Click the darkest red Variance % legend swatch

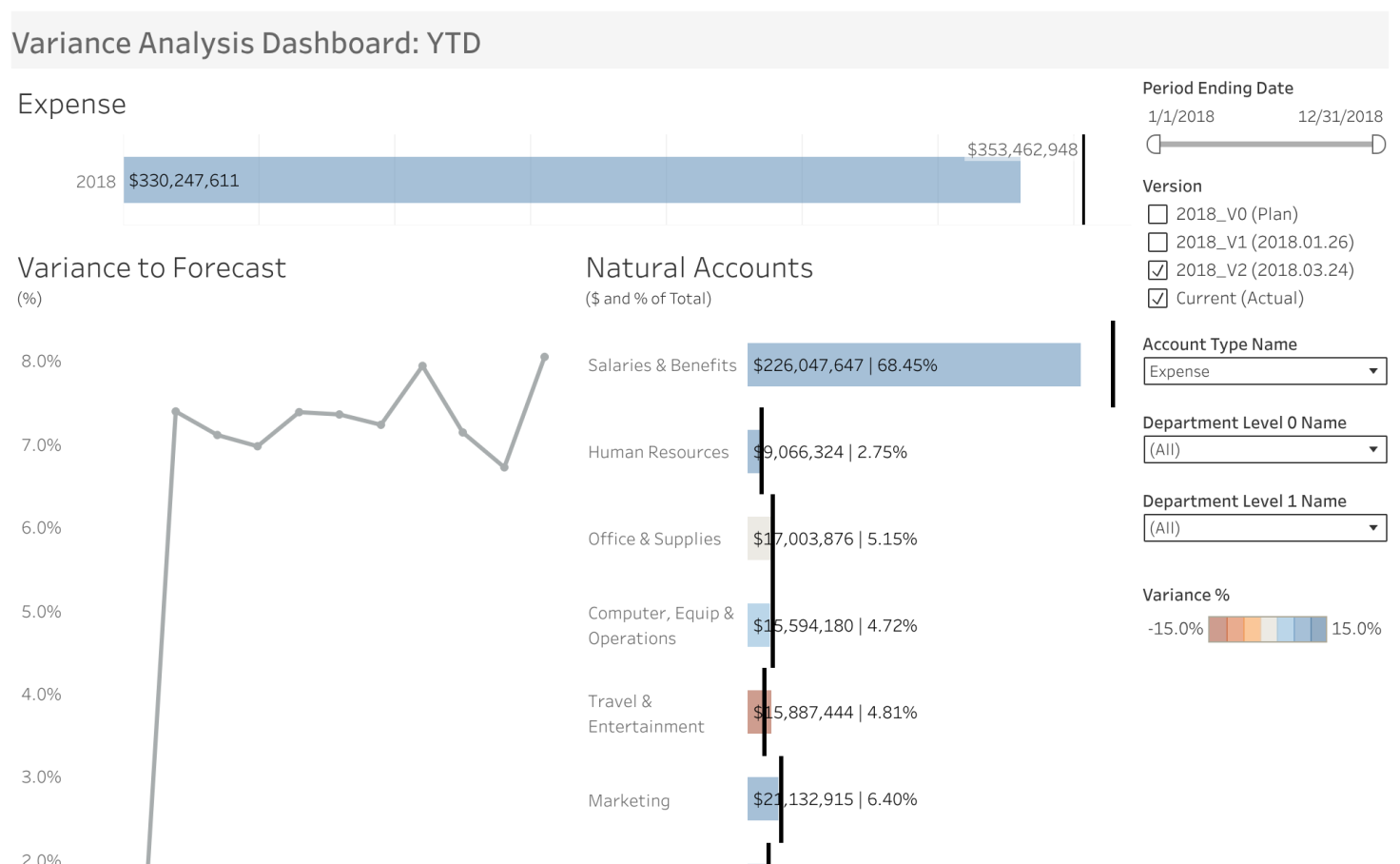1216,629
